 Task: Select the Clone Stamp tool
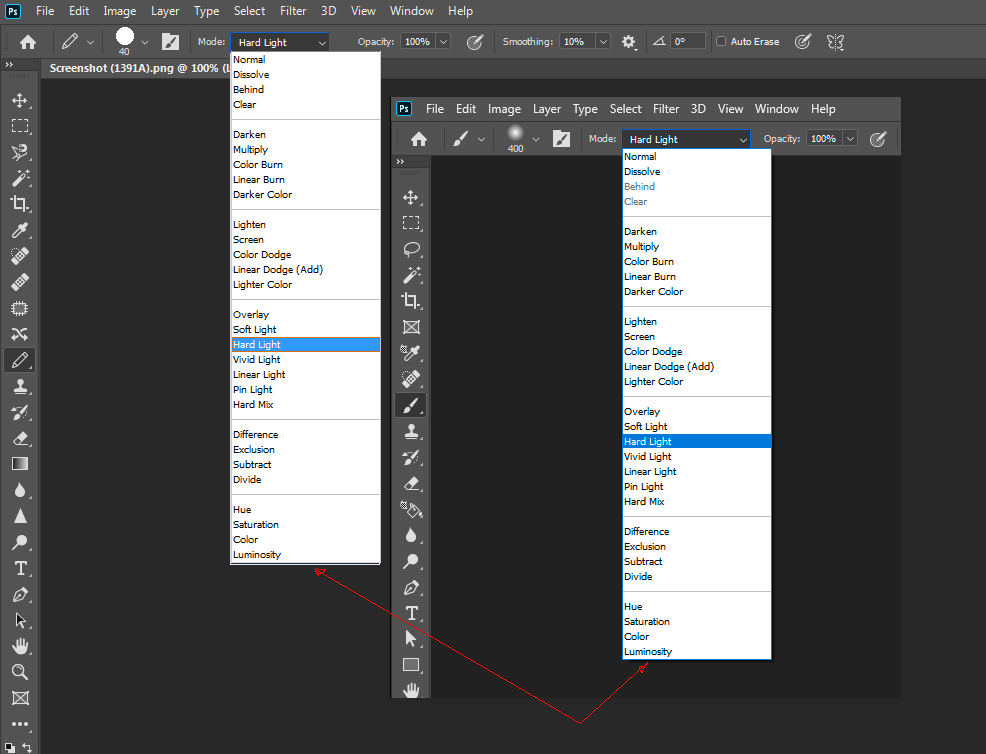click(20, 386)
